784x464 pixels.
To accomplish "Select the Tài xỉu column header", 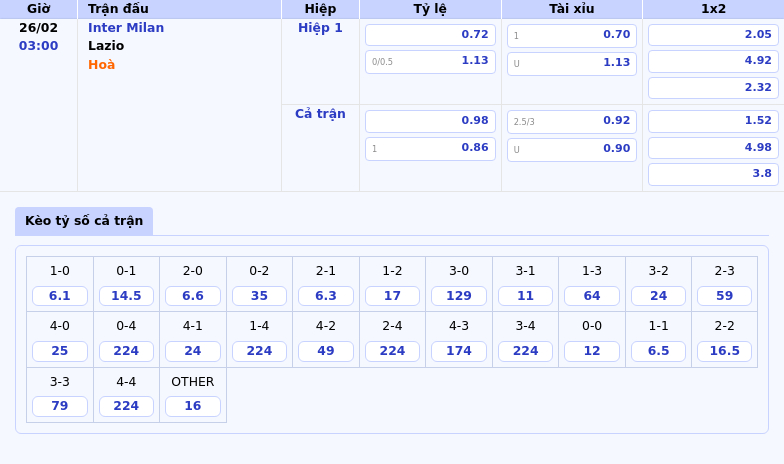I will coord(572,8).
